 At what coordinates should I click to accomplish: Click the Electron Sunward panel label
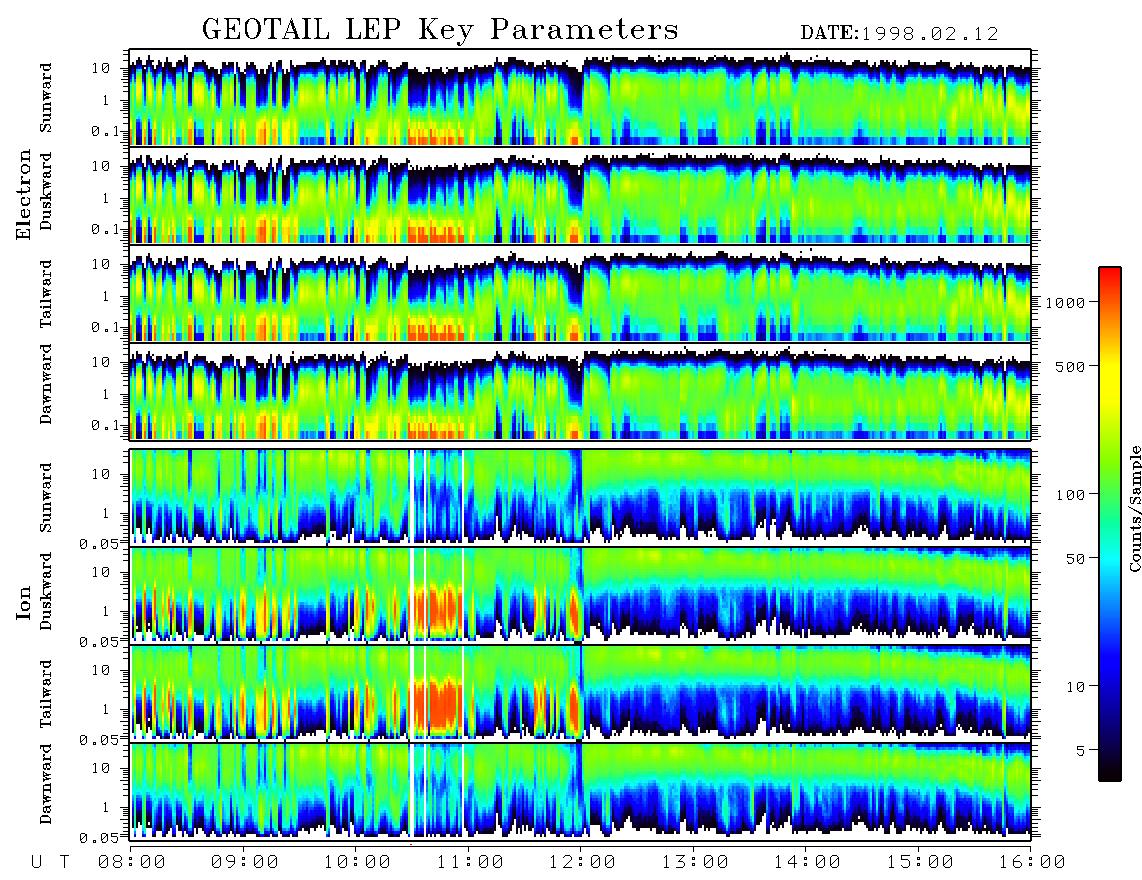[x=46, y=98]
